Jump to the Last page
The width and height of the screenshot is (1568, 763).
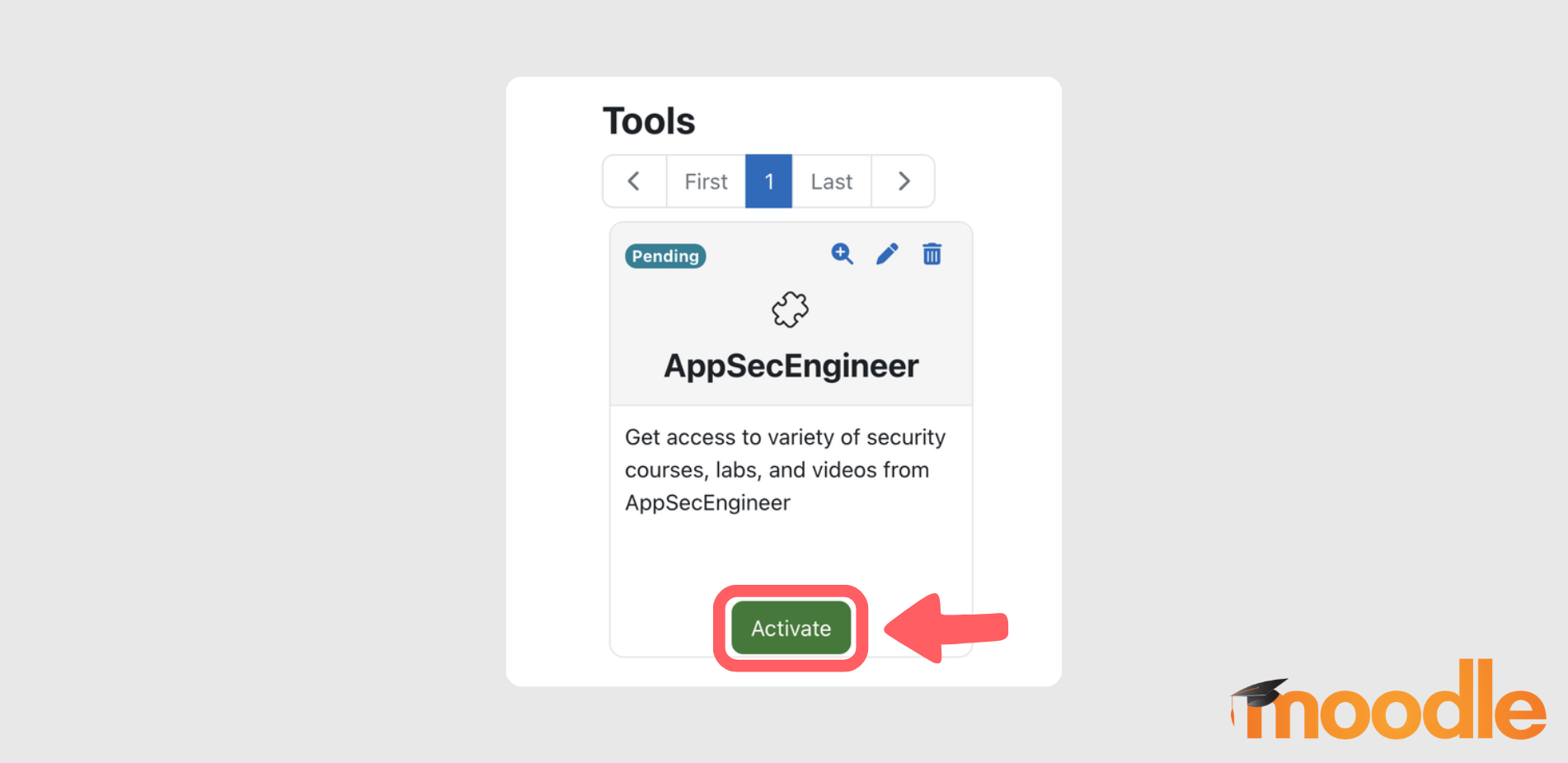coord(831,181)
